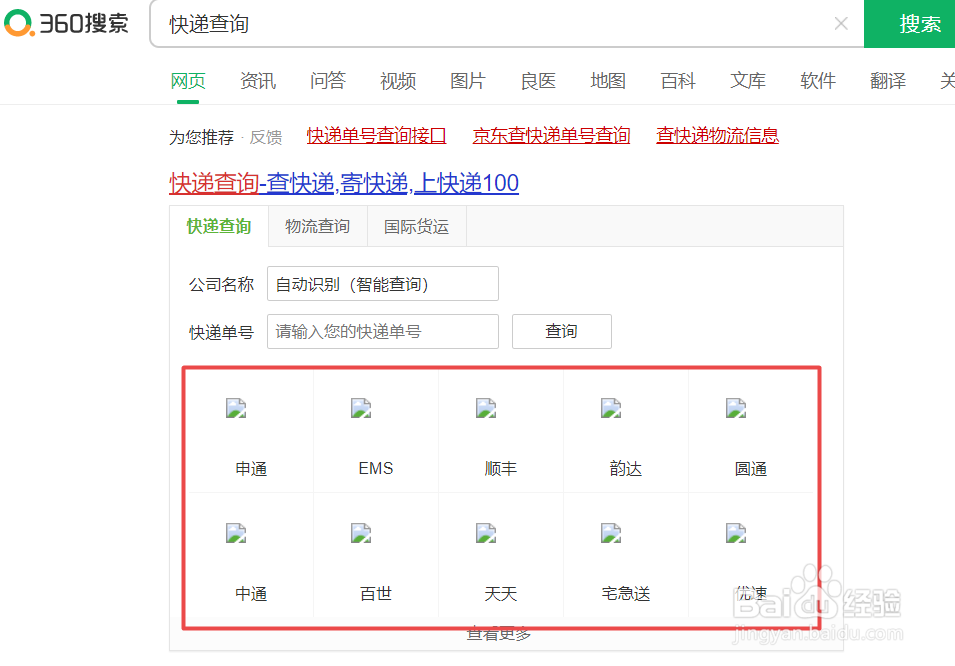Click the 优速 courier icon
The width and height of the screenshot is (955, 666).
tap(736, 533)
